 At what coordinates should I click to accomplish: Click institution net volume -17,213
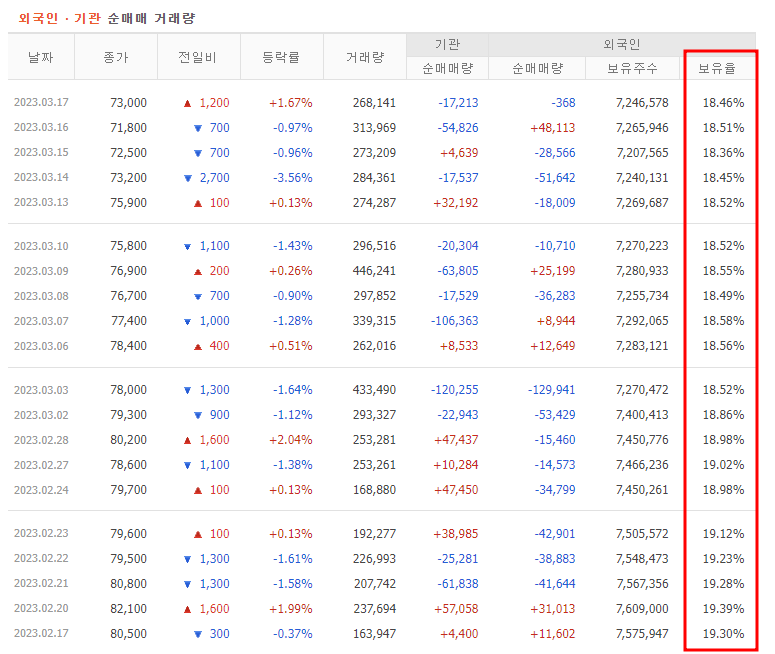coord(458,103)
